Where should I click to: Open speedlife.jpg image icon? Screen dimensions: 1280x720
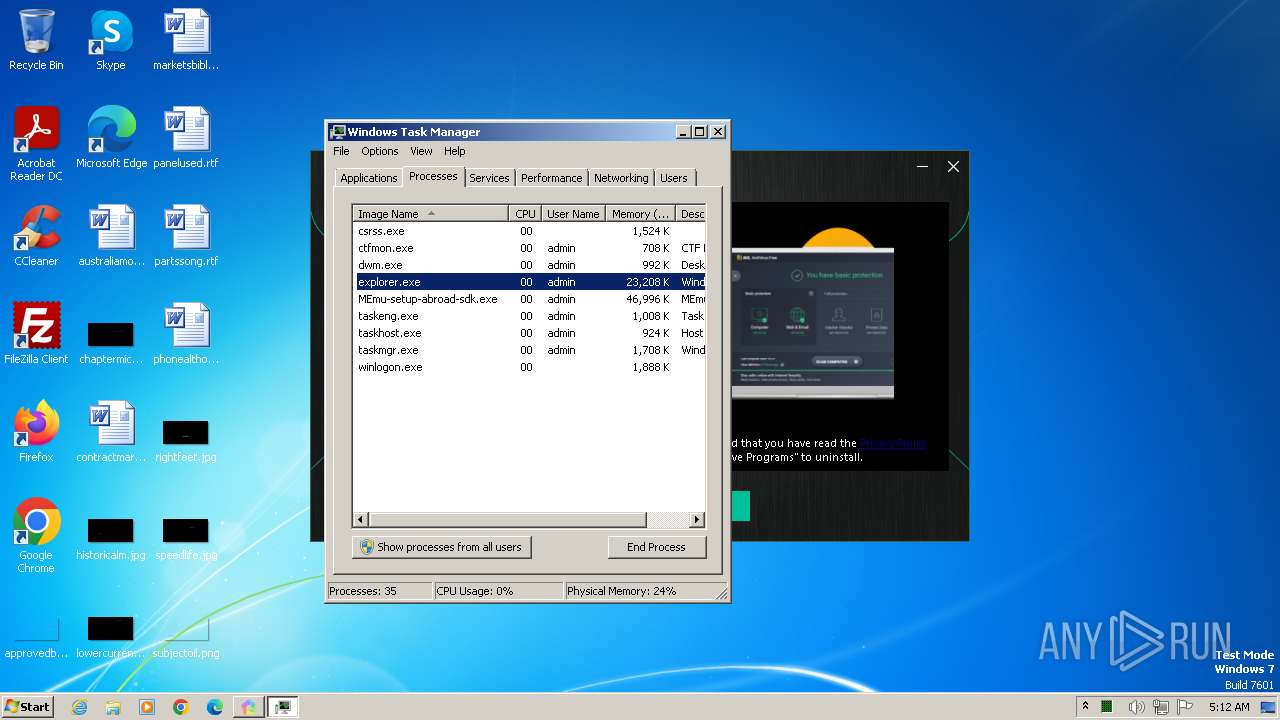coord(186,538)
